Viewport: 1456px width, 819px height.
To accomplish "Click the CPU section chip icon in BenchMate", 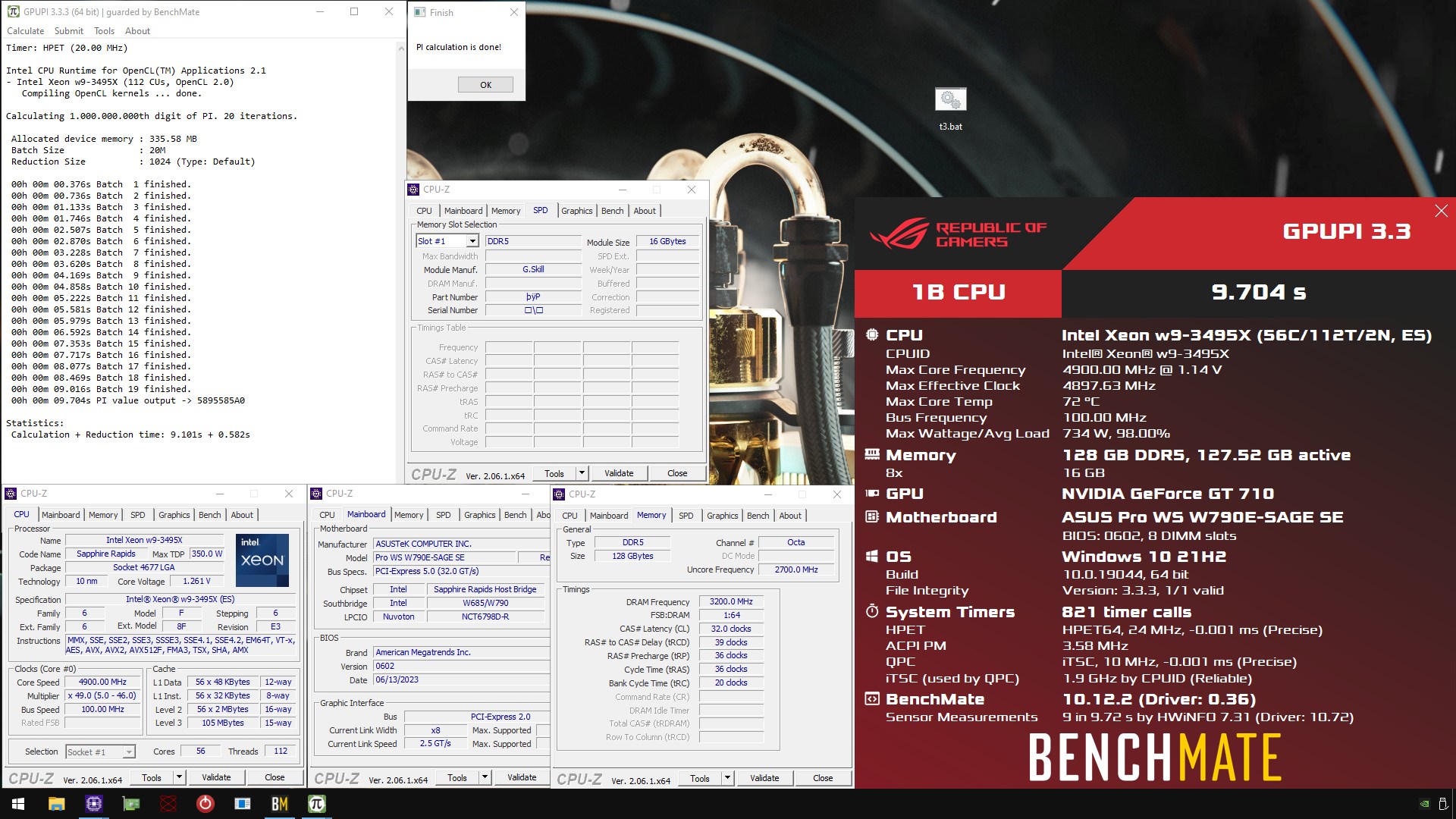I will click(x=872, y=334).
